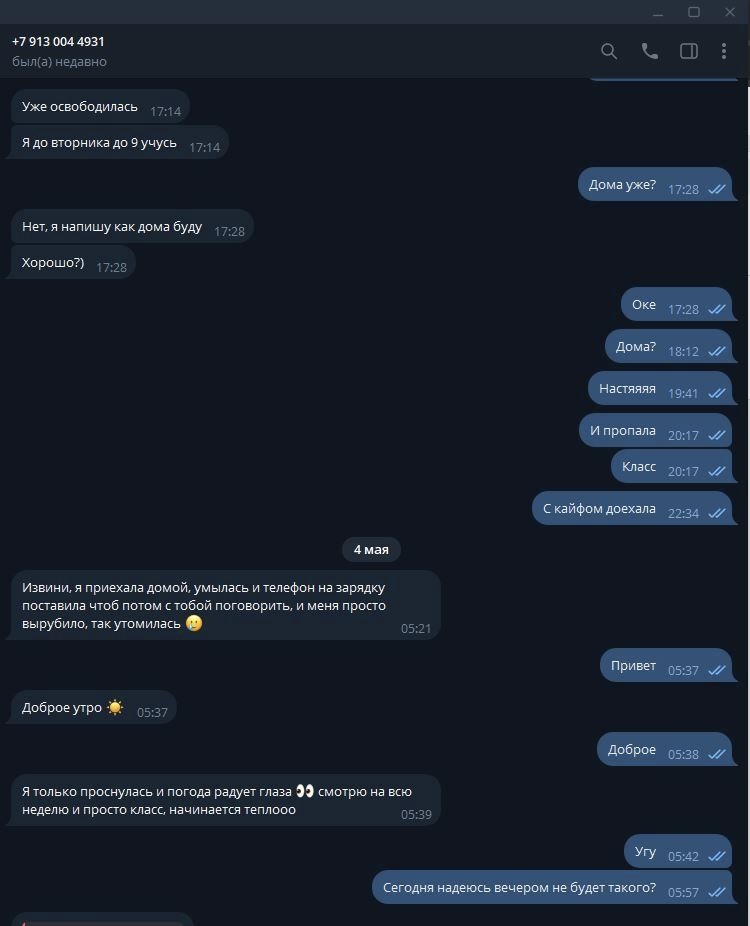Screen dimensions: 750x926
Task: Start a voice call with the contact
Action: pos(650,51)
